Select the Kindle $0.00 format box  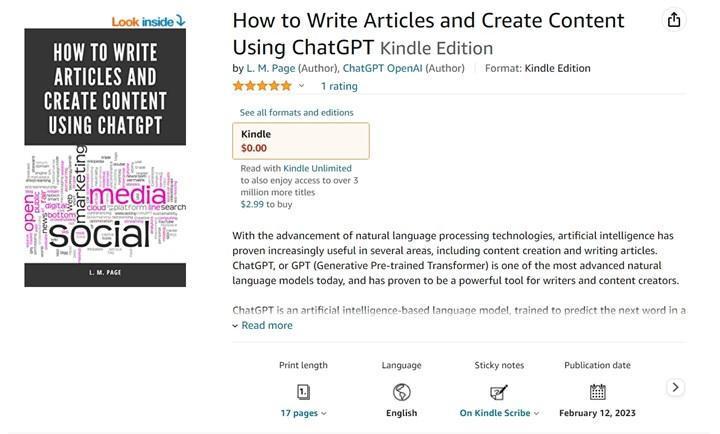301,141
